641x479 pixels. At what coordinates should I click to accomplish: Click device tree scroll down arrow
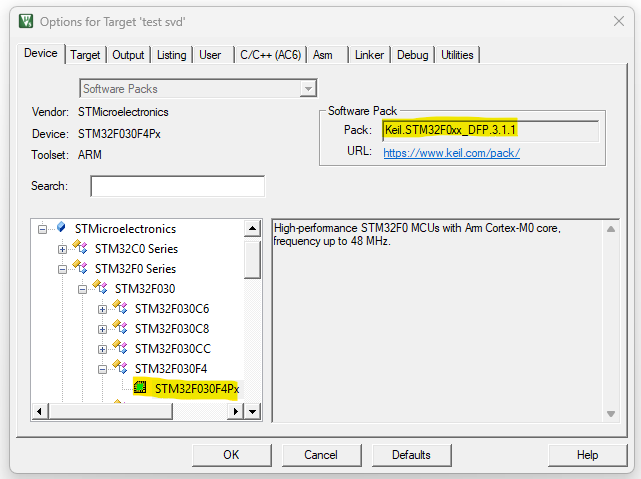point(253,412)
